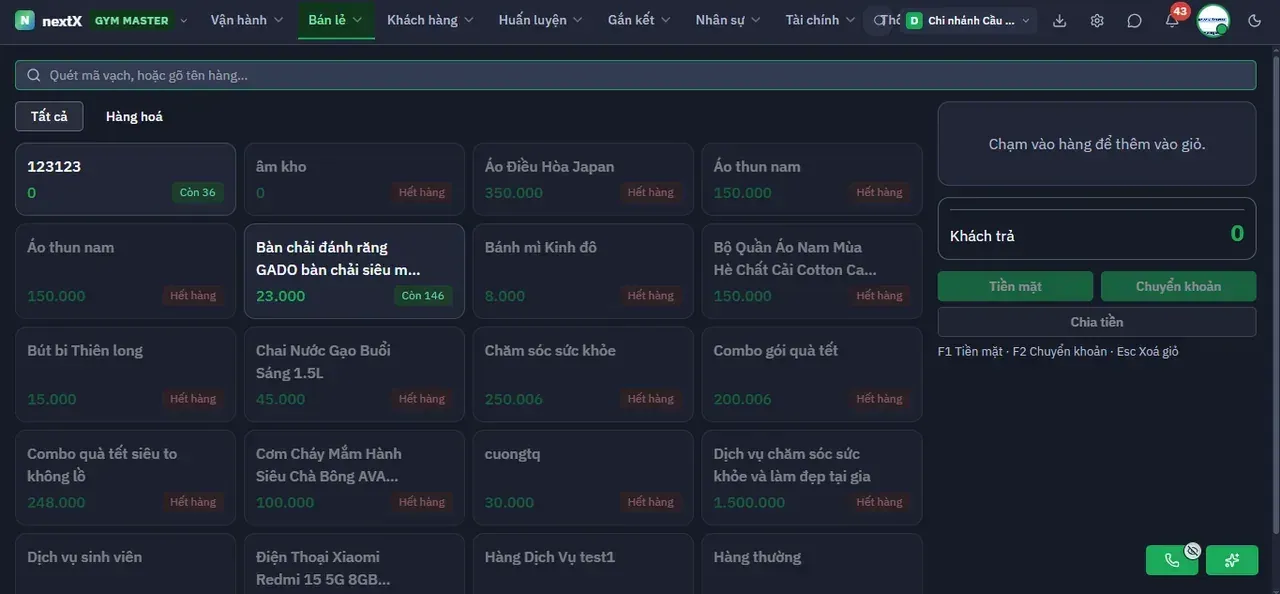The height and width of the screenshot is (594, 1280).
Task: Choose Dịch vụ chăm sóc sức khỏe card
Action: click(x=812, y=477)
